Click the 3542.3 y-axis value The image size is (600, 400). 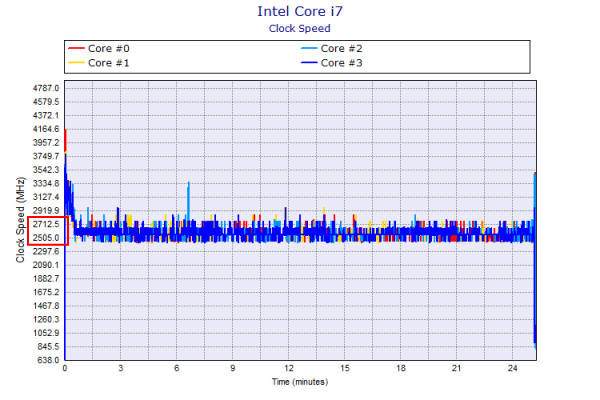pyautogui.click(x=46, y=170)
